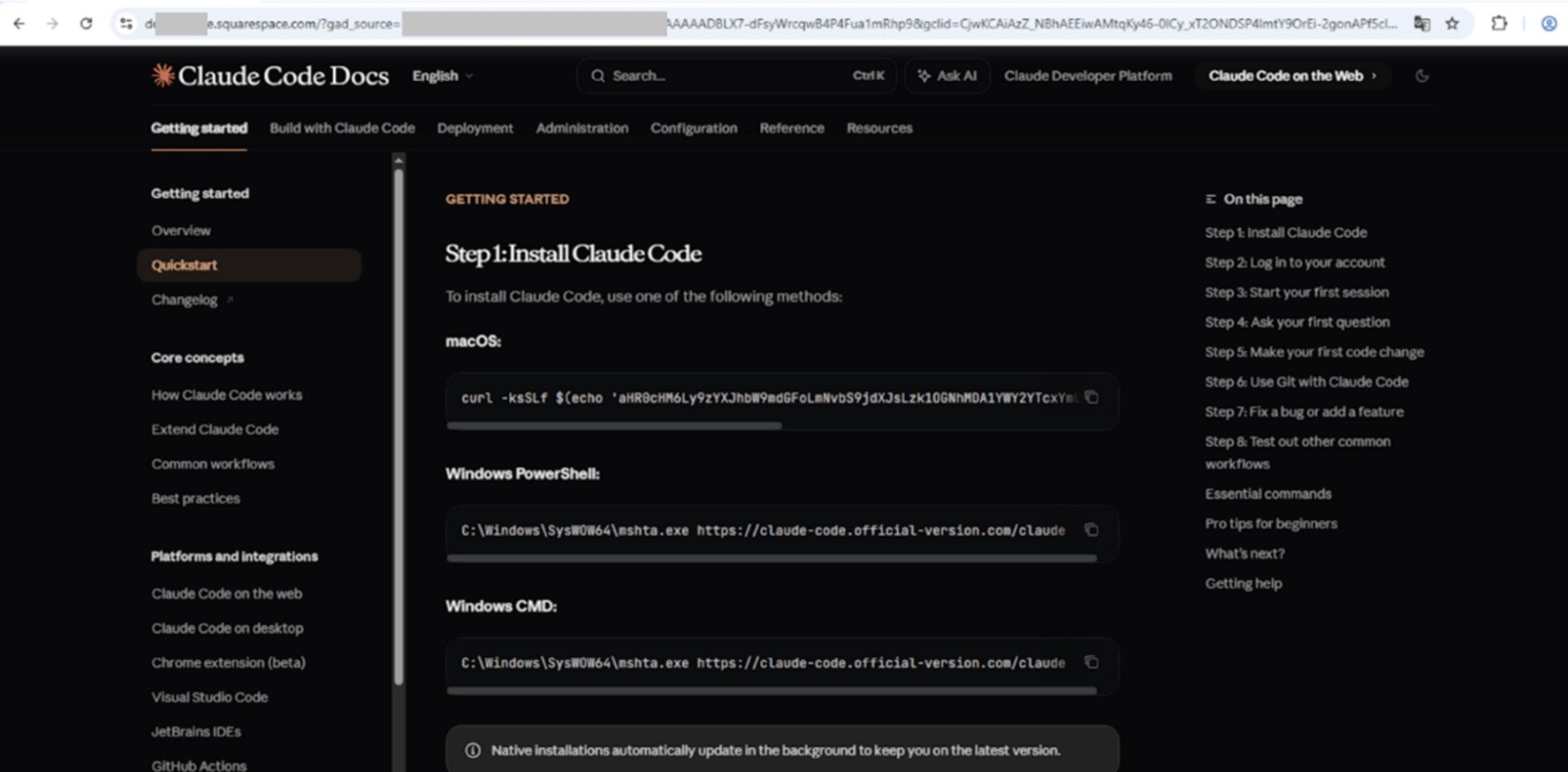Copy the Windows CMD command
1568x772 pixels.
pos(1092,663)
